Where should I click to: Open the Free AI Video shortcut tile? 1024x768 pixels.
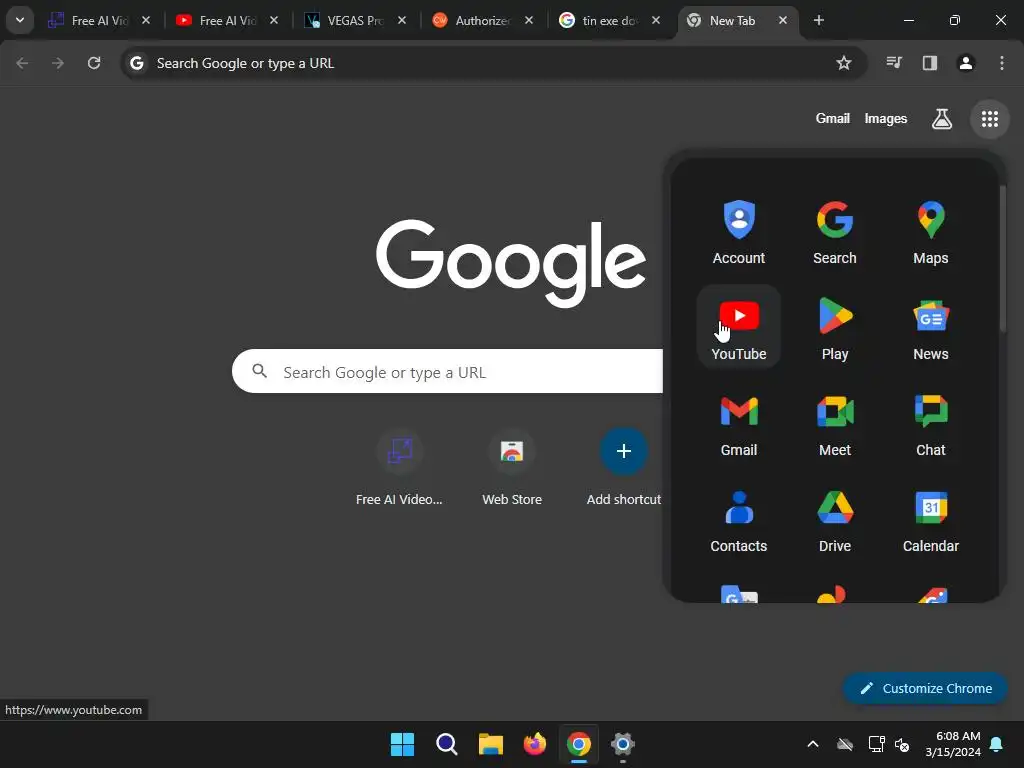coord(399,468)
